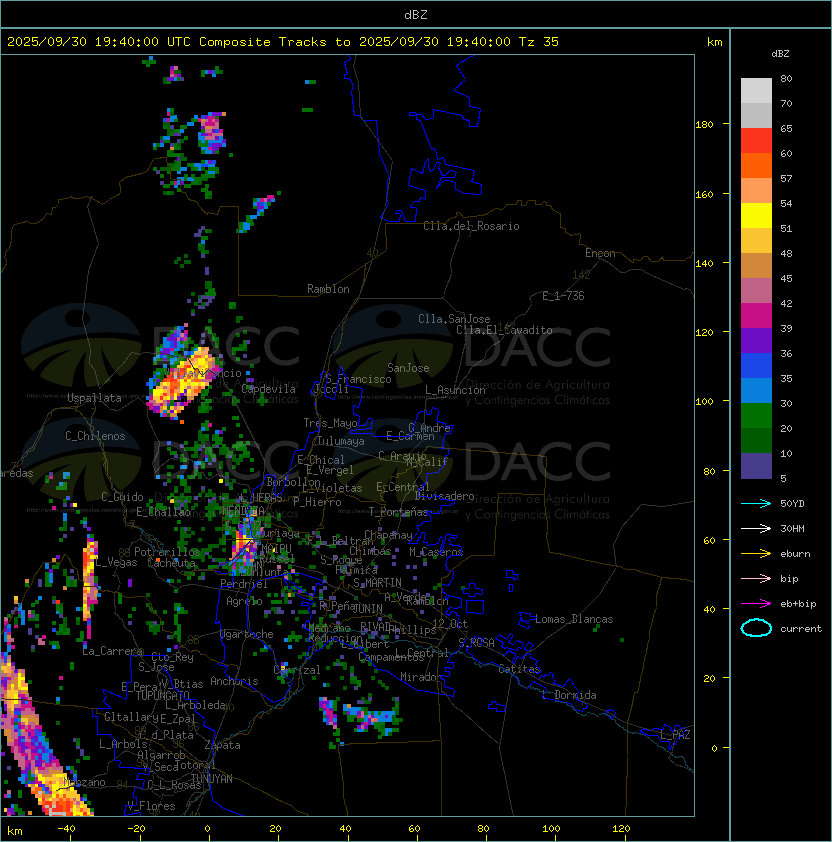Click the 'S_Francisco' map label
Image resolution: width=832 pixels, height=842 pixels.
point(358,380)
